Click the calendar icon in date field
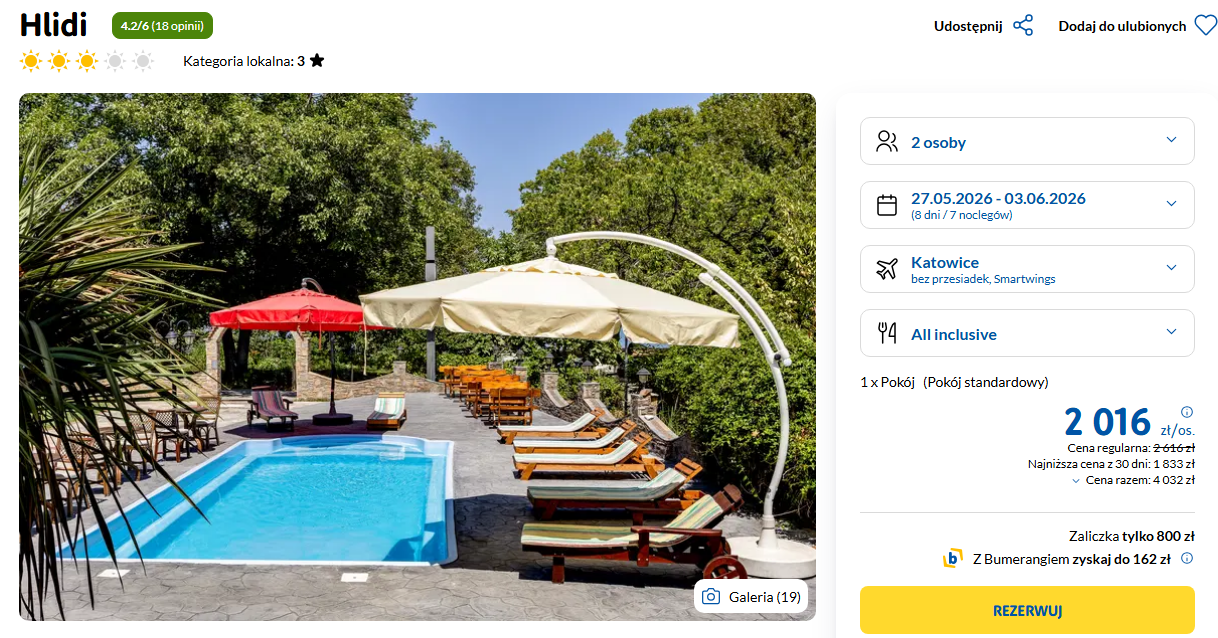1218x638 pixels. point(887,205)
